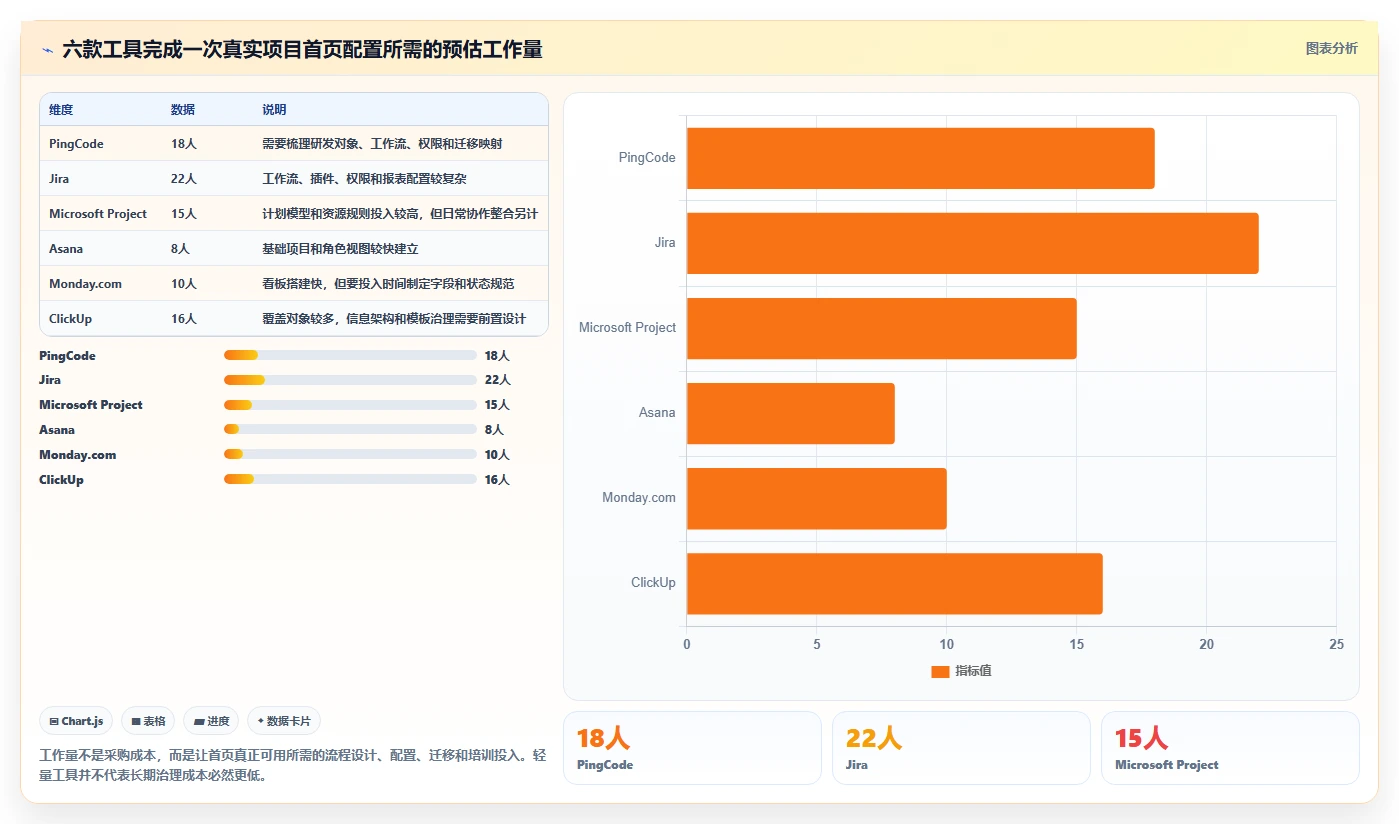Image resolution: width=1399 pixels, height=824 pixels.
Task: Click the 指标值 legend text
Action: tap(973, 671)
